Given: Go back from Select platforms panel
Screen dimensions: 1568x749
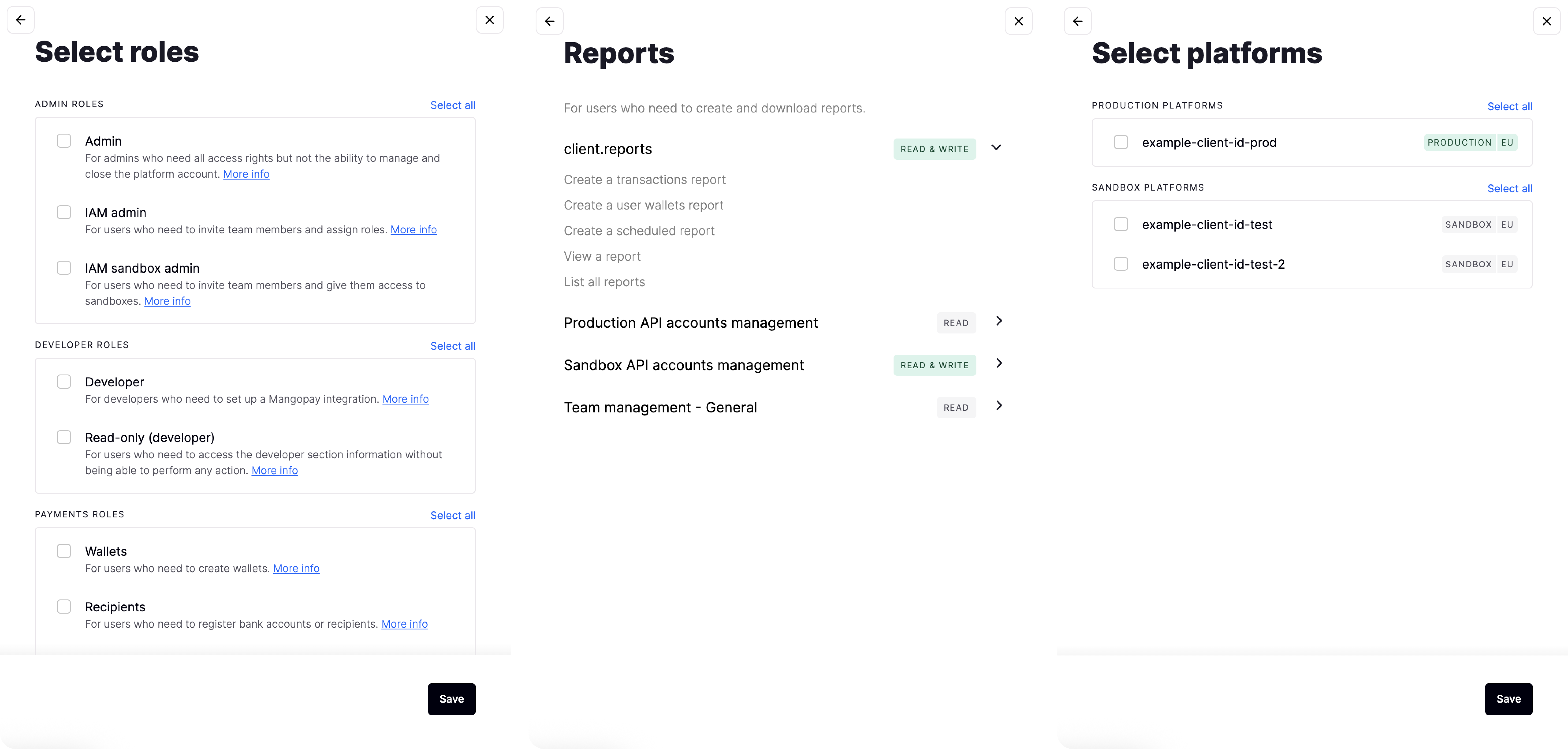Looking at the screenshot, I should [1077, 21].
